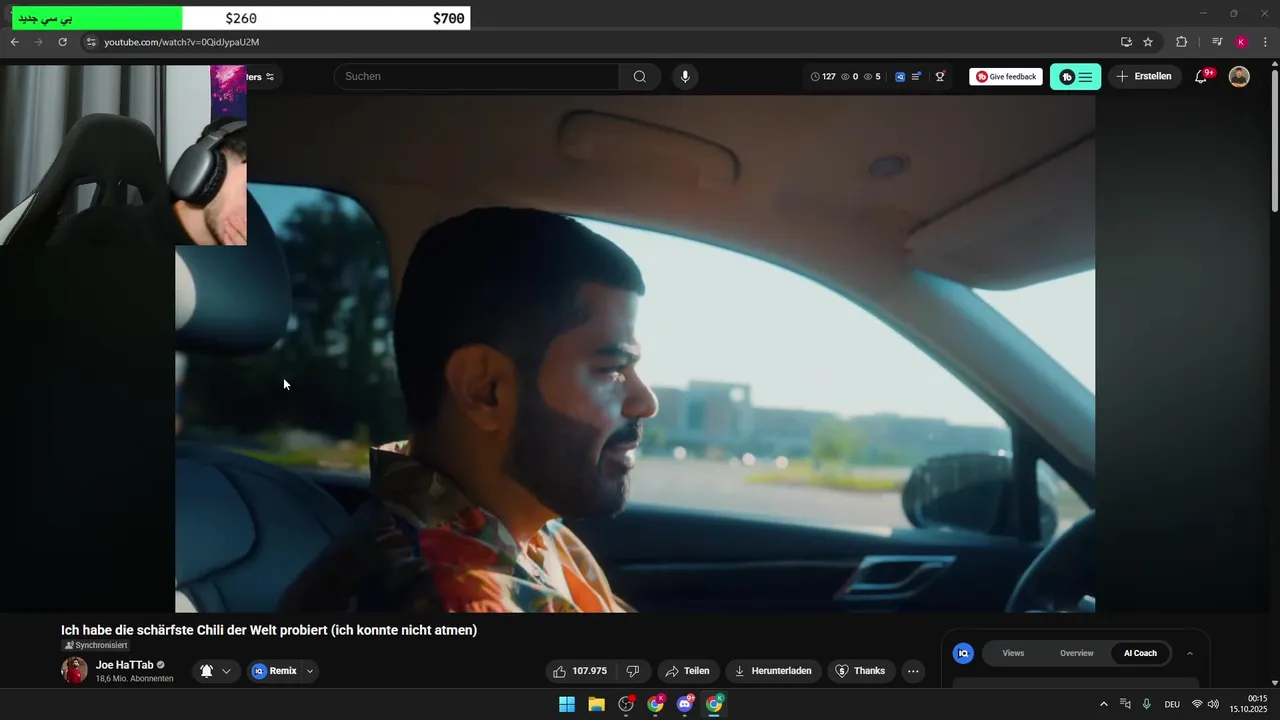The image size is (1280, 720).
Task: Click the clock stat showing 127
Action: tap(823, 76)
